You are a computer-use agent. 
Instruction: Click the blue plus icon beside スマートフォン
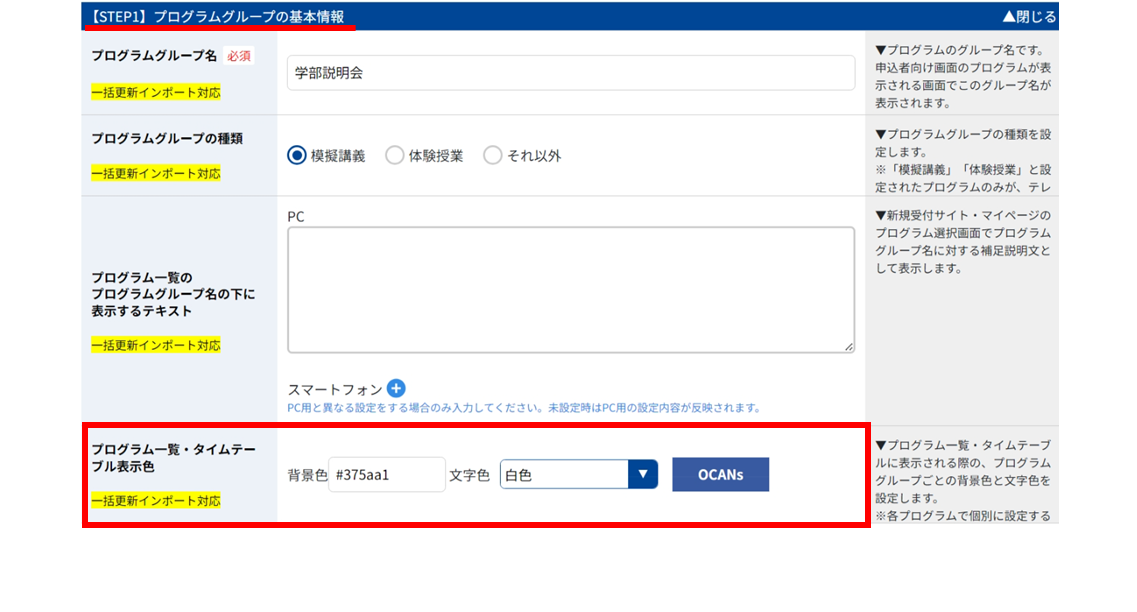point(396,388)
